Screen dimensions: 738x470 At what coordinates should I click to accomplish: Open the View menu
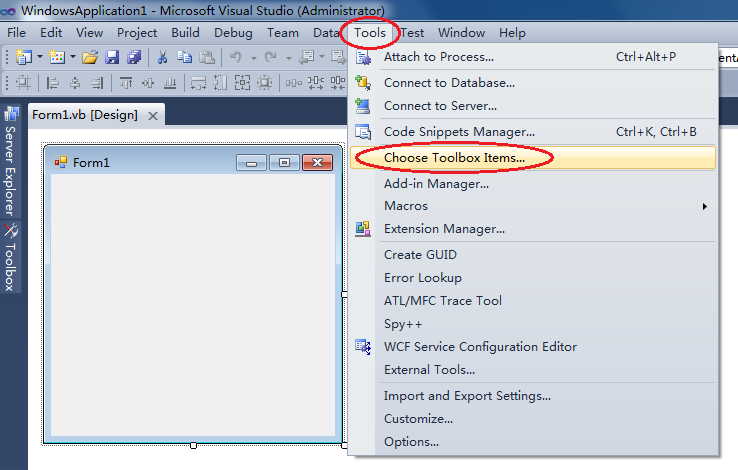89,33
